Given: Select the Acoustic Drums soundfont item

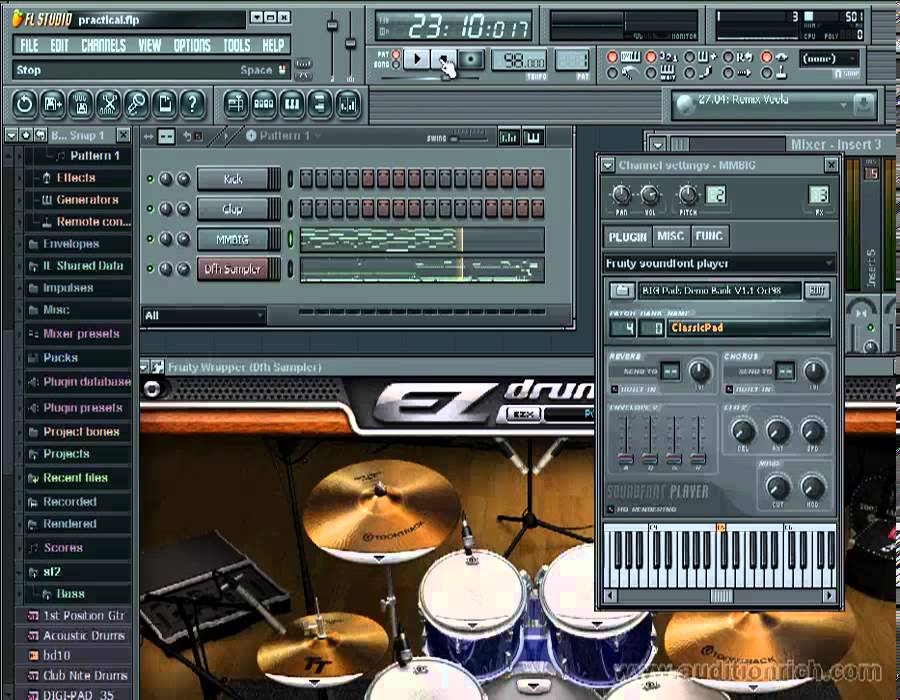Looking at the screenshot, I should point(84,635).
